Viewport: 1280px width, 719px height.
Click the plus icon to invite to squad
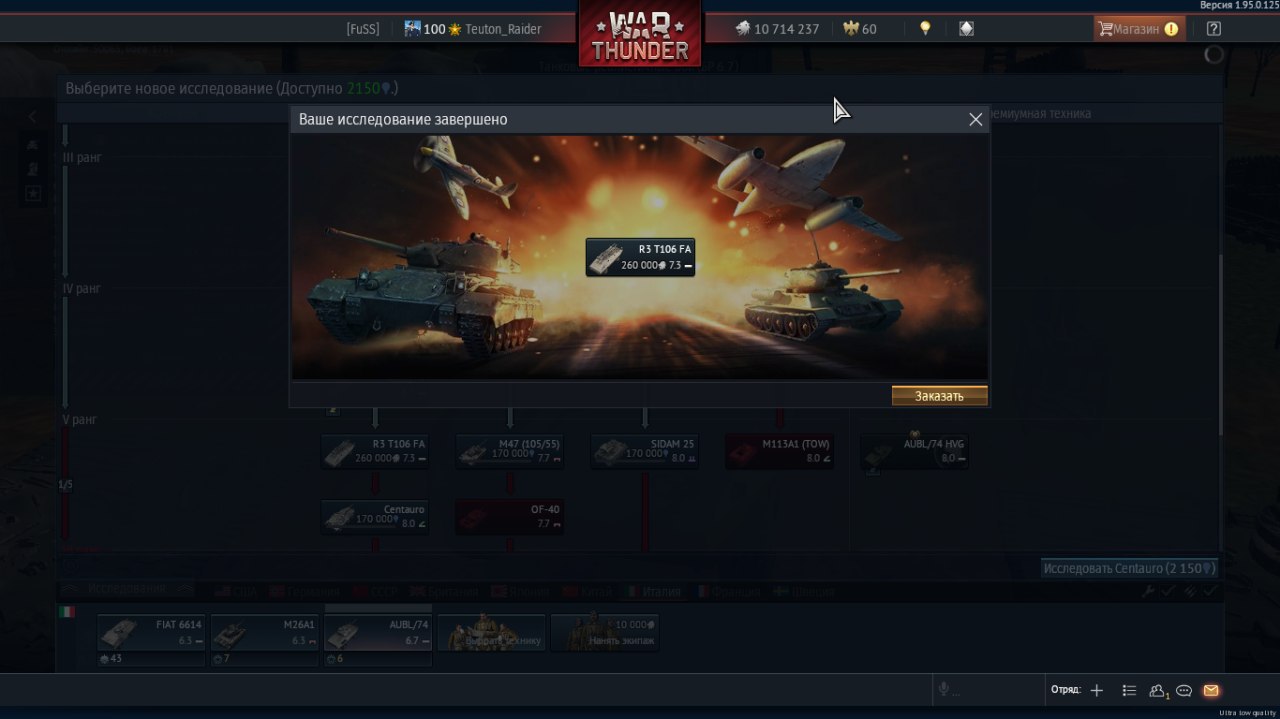(x=1097, y=690)
